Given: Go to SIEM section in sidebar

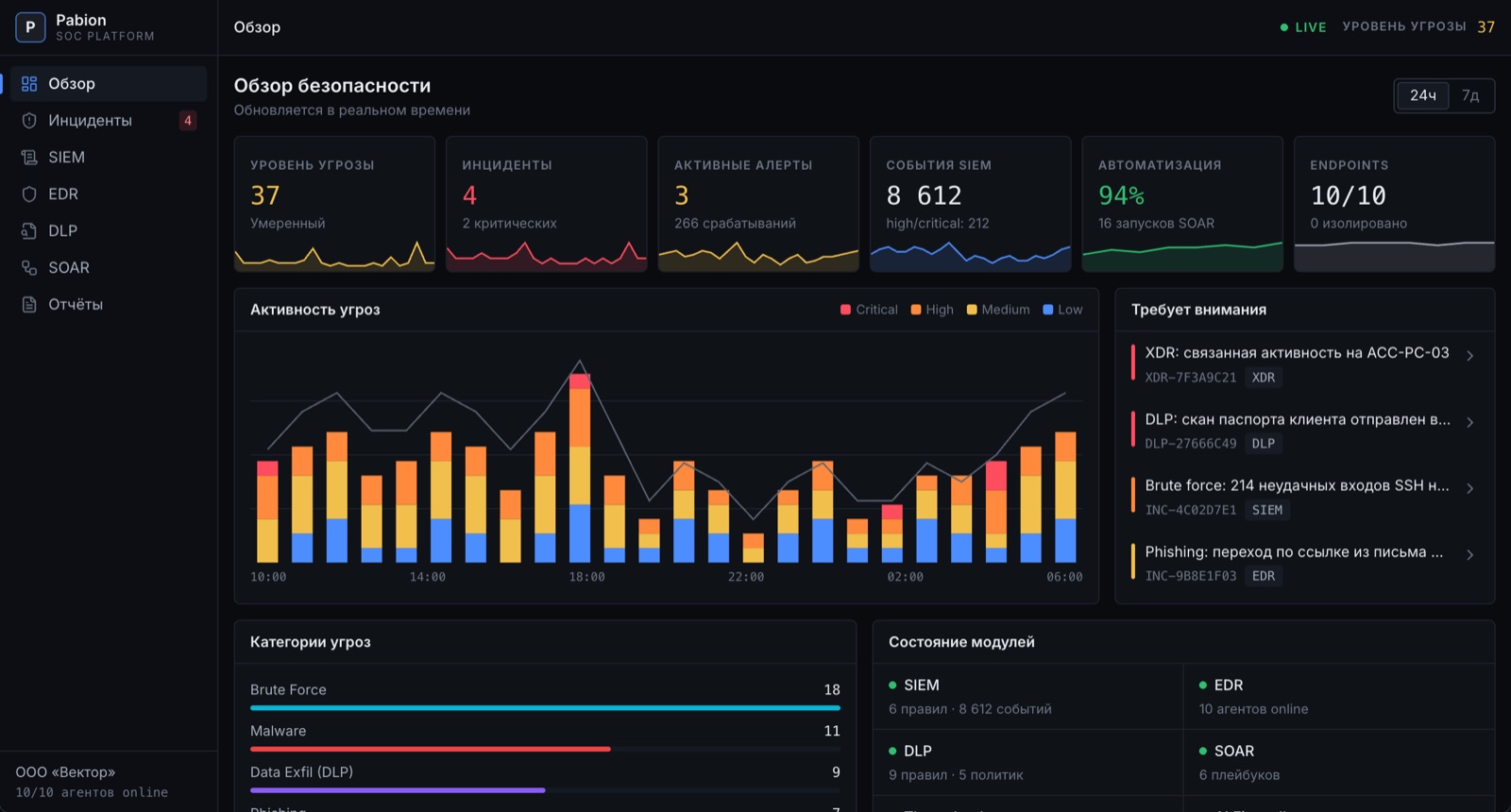Looking at the screenshot, I should click(109, 158).
